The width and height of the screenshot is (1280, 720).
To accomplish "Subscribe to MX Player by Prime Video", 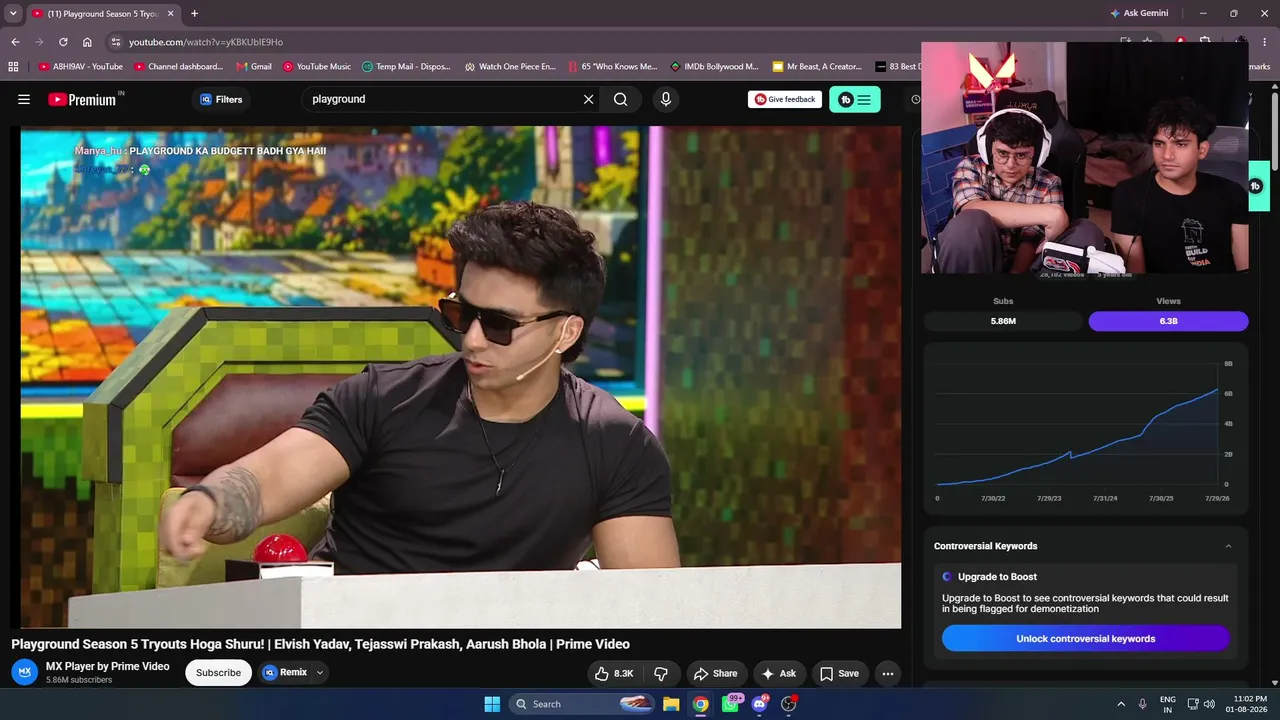I will click(218, 673).
